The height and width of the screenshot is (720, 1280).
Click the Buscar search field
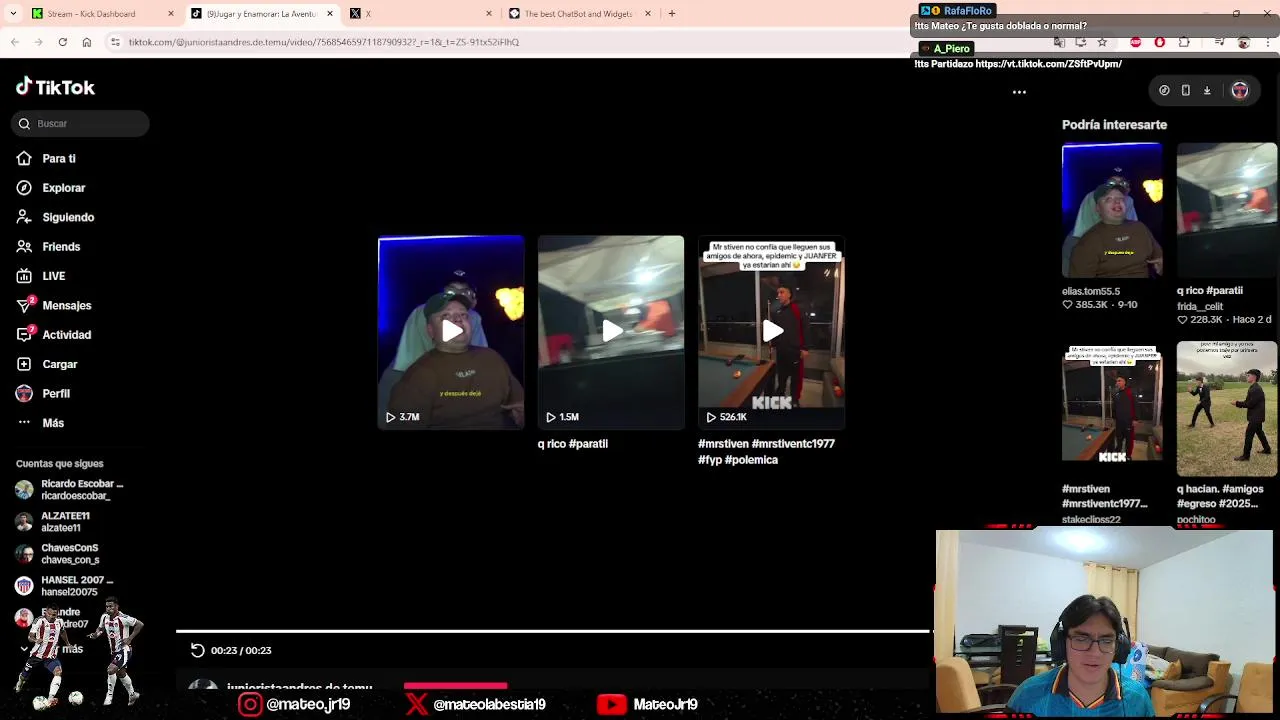pyautogui.click(x=81, y=123)
